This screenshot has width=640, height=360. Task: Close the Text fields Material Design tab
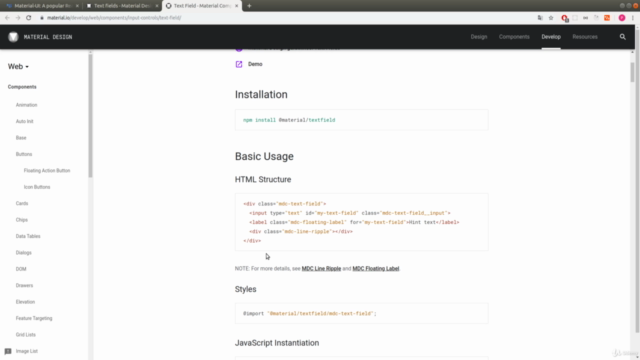click(157, 6)
